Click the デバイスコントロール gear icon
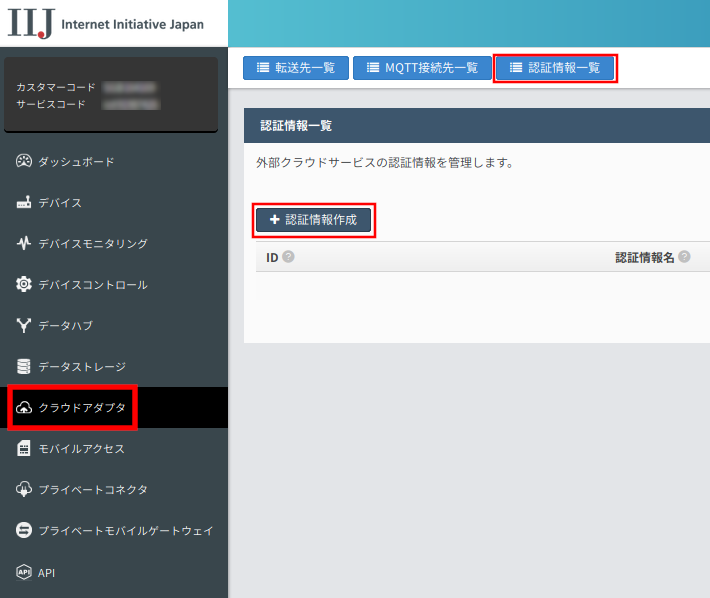710x598 pixels. click(x=24, y=284)
